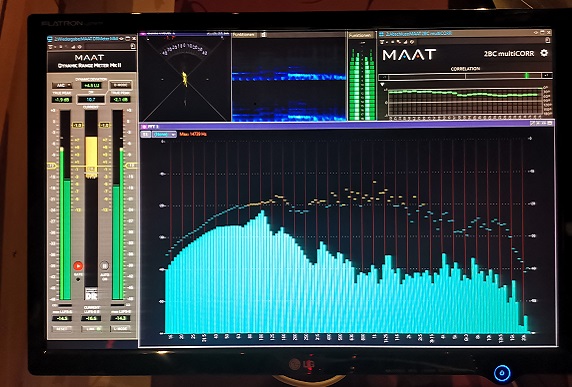Viewport: 572px width, 387px height.
Task: Click the left max LUFS readout
Action: 62,318
